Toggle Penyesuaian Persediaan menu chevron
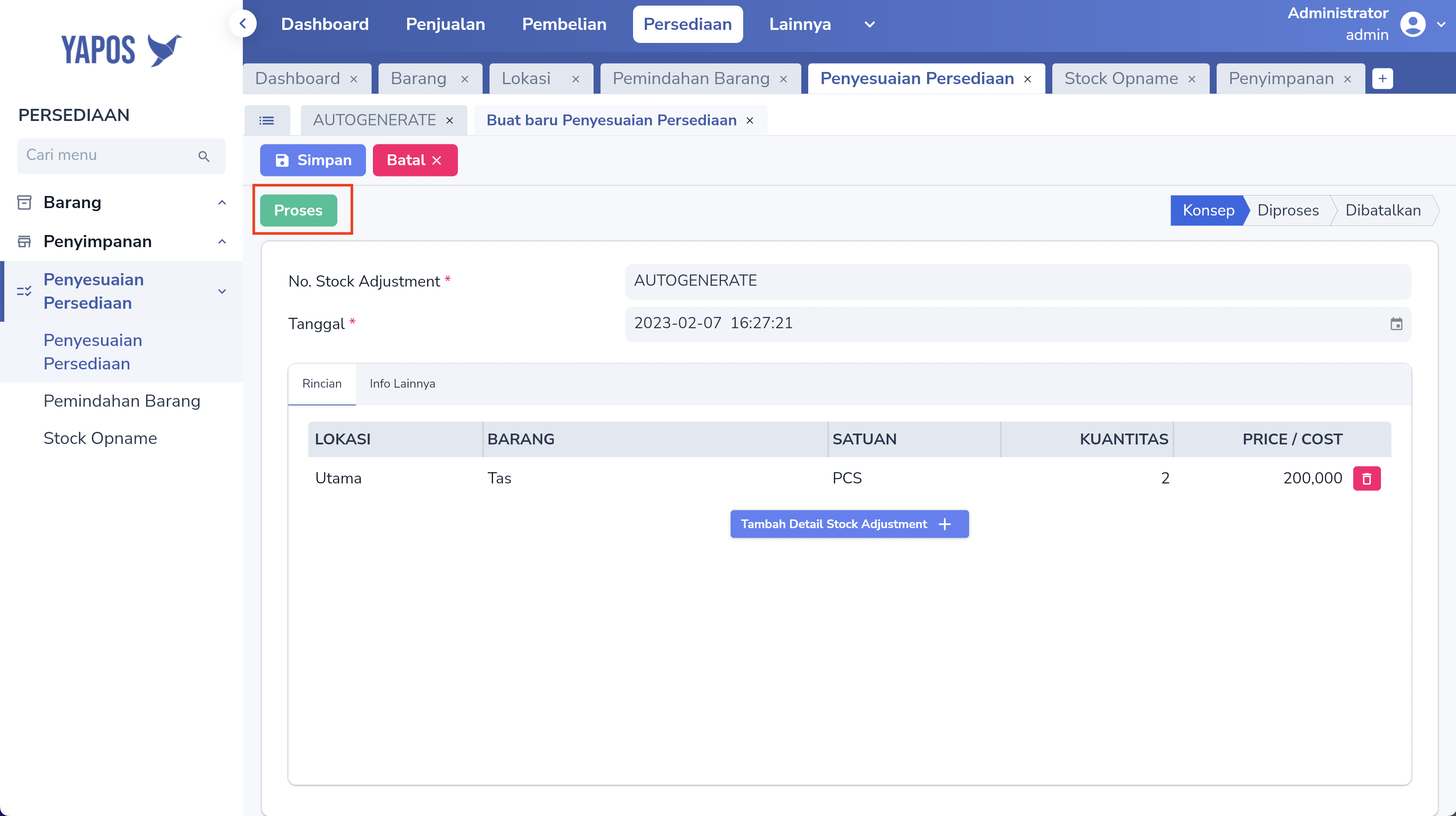Image resolution: width=1456 pixels, height=816 pixels. tap(222, 291)
